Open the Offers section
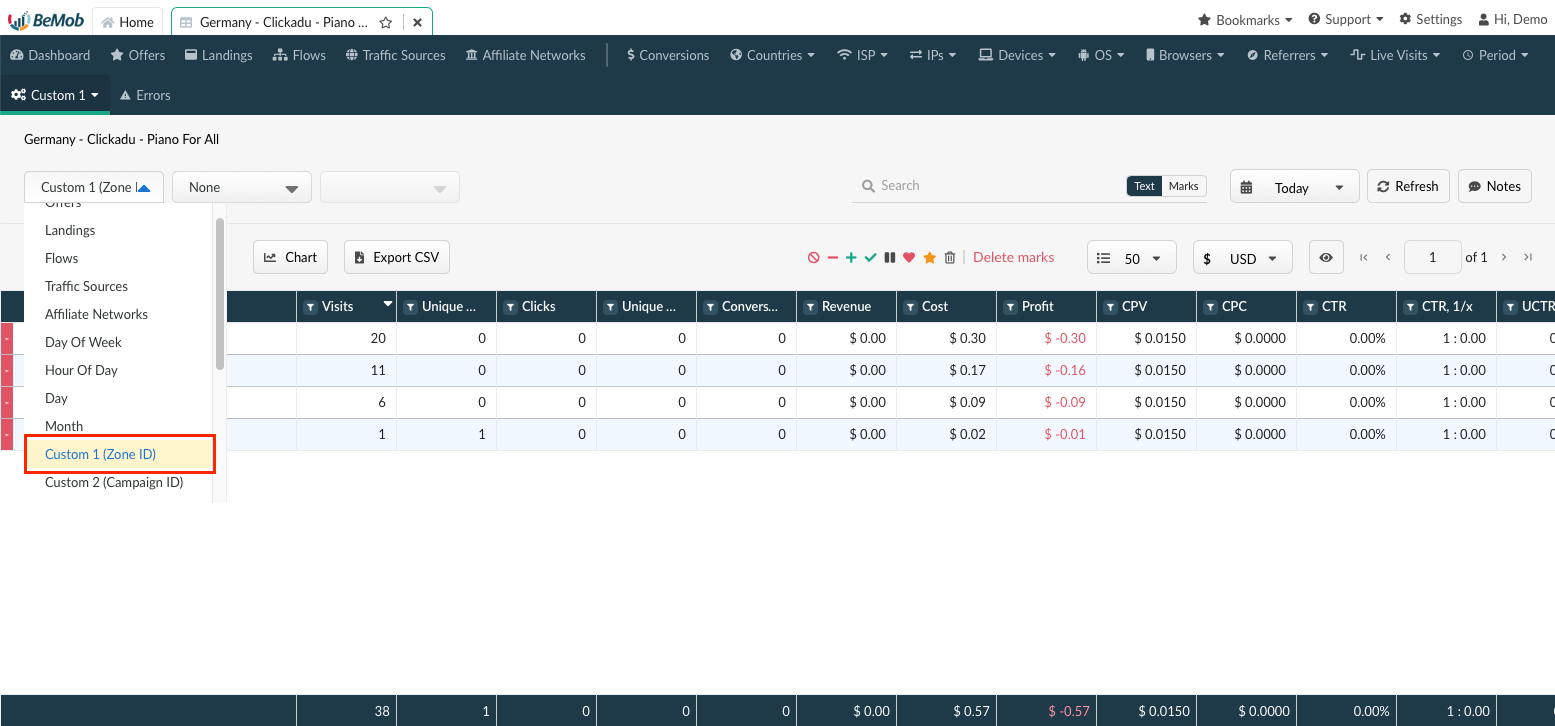 click(138, 55)
